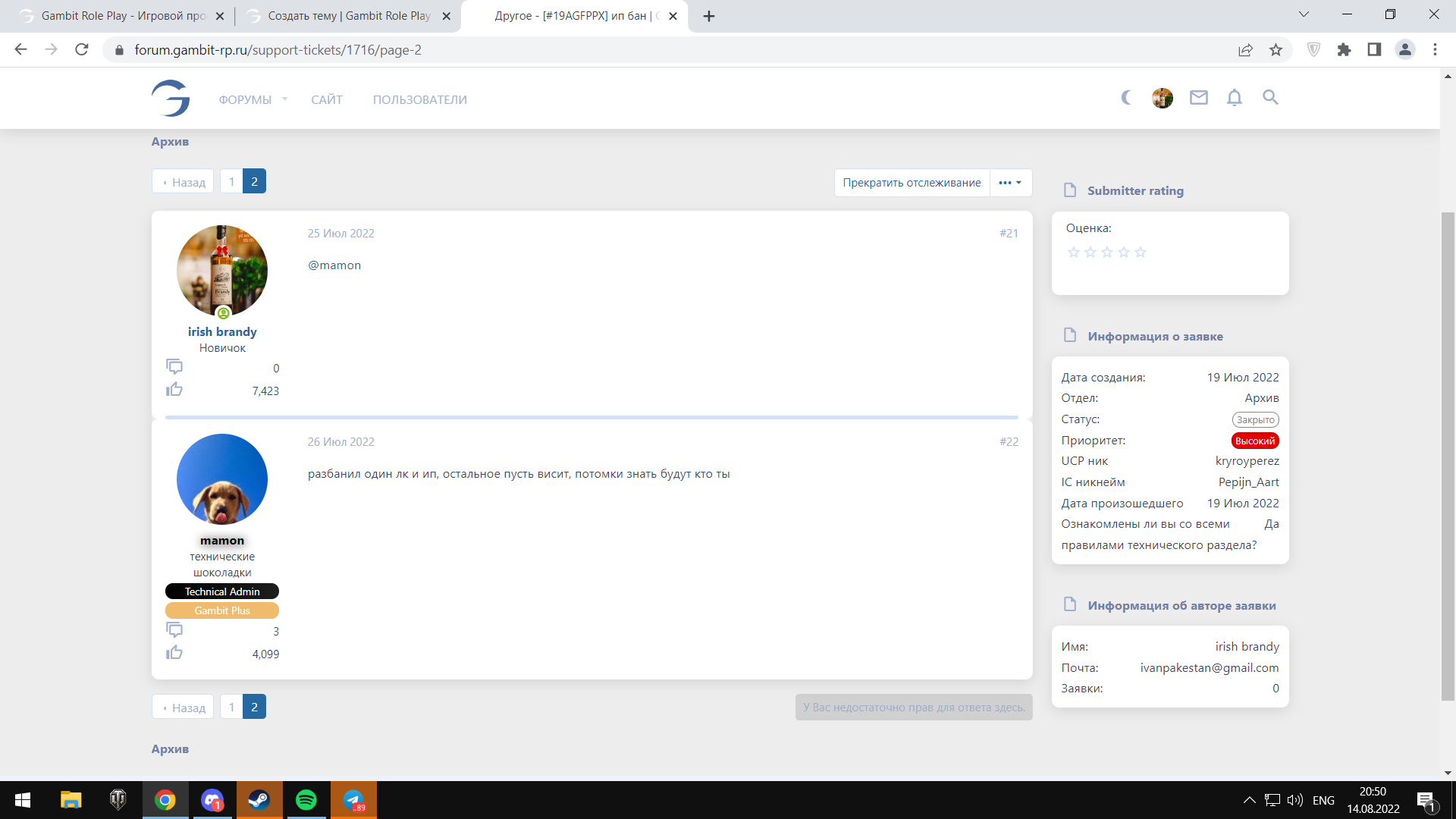The height and width of the screenshot is (819, 1456).
Task: Open the Chrome tab search chevron
Action: 1304,14
